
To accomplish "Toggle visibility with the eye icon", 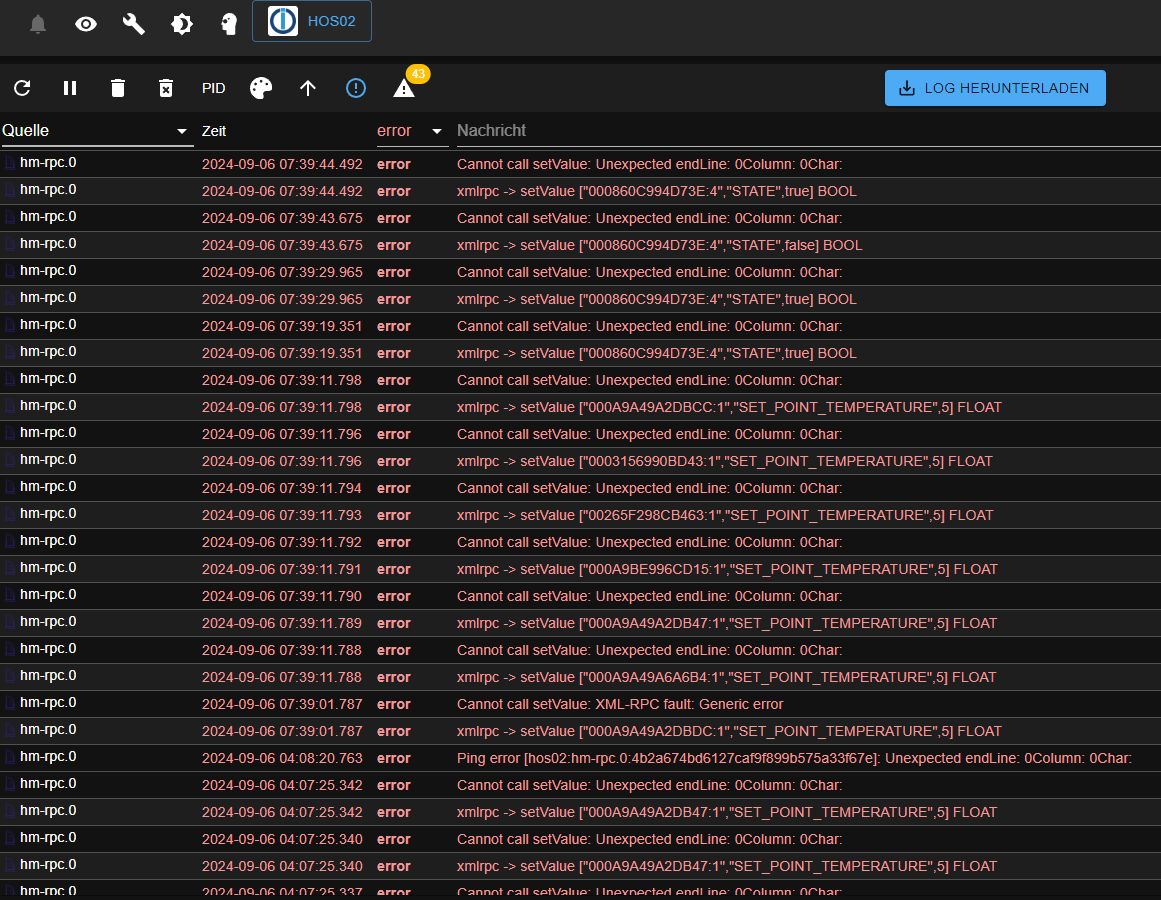I will [x=86, y=24].
